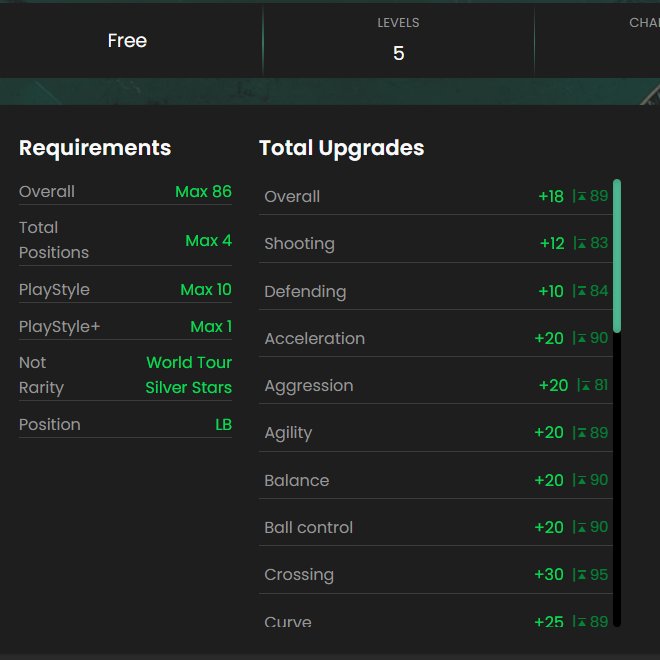Click the '+25' Curve upgrade value
The height and width of the screenshot is (660, 660).
[549, 622]
